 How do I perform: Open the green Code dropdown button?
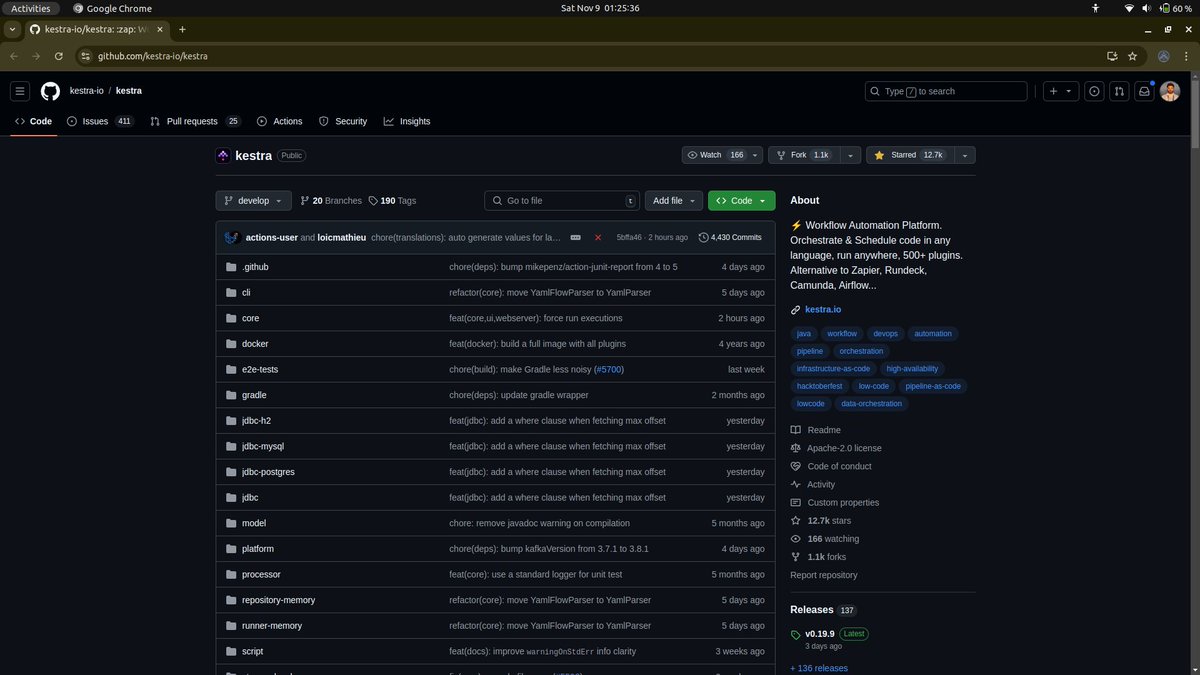[x=741, y=201]
